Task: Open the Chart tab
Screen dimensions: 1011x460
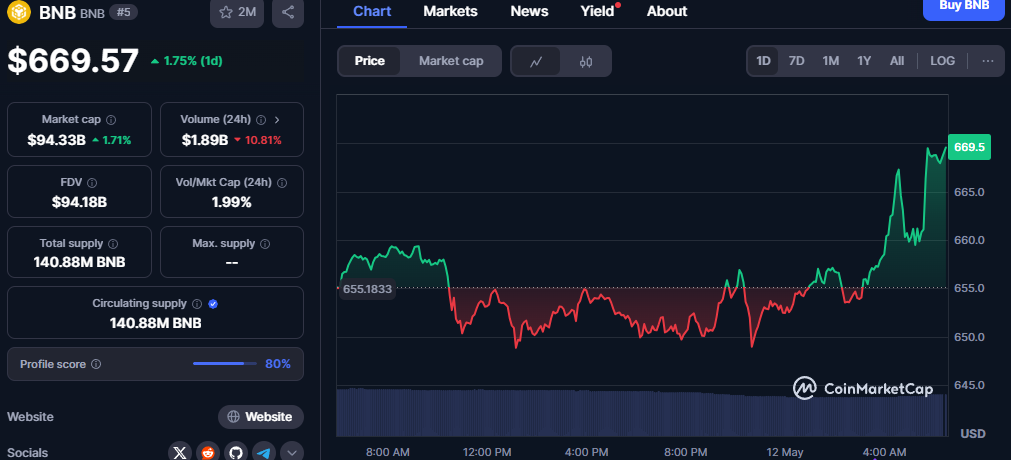Action: click(372, 12)
